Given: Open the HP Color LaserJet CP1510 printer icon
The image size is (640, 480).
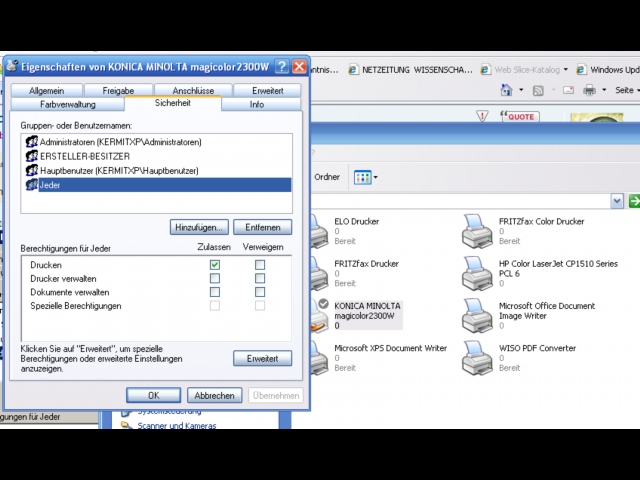Looking at the screenshot, I should coord(477,273).
